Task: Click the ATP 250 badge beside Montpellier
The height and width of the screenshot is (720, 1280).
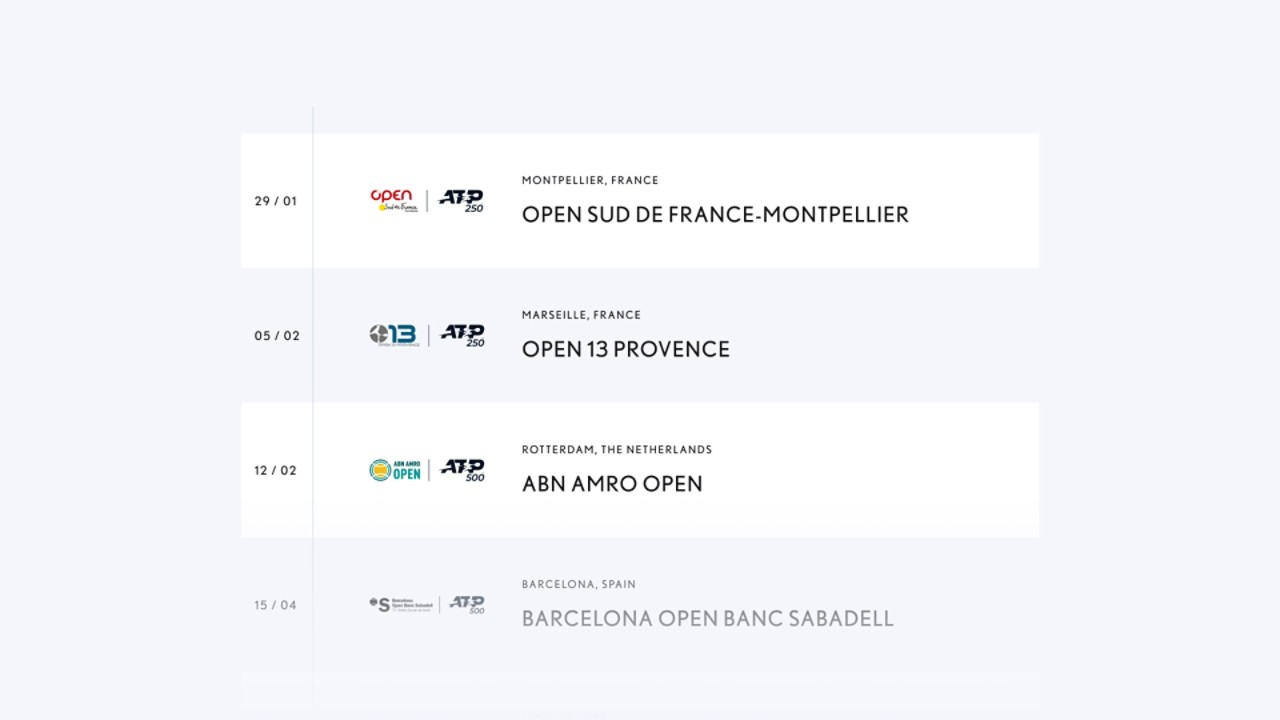Action: click(462, 200)
